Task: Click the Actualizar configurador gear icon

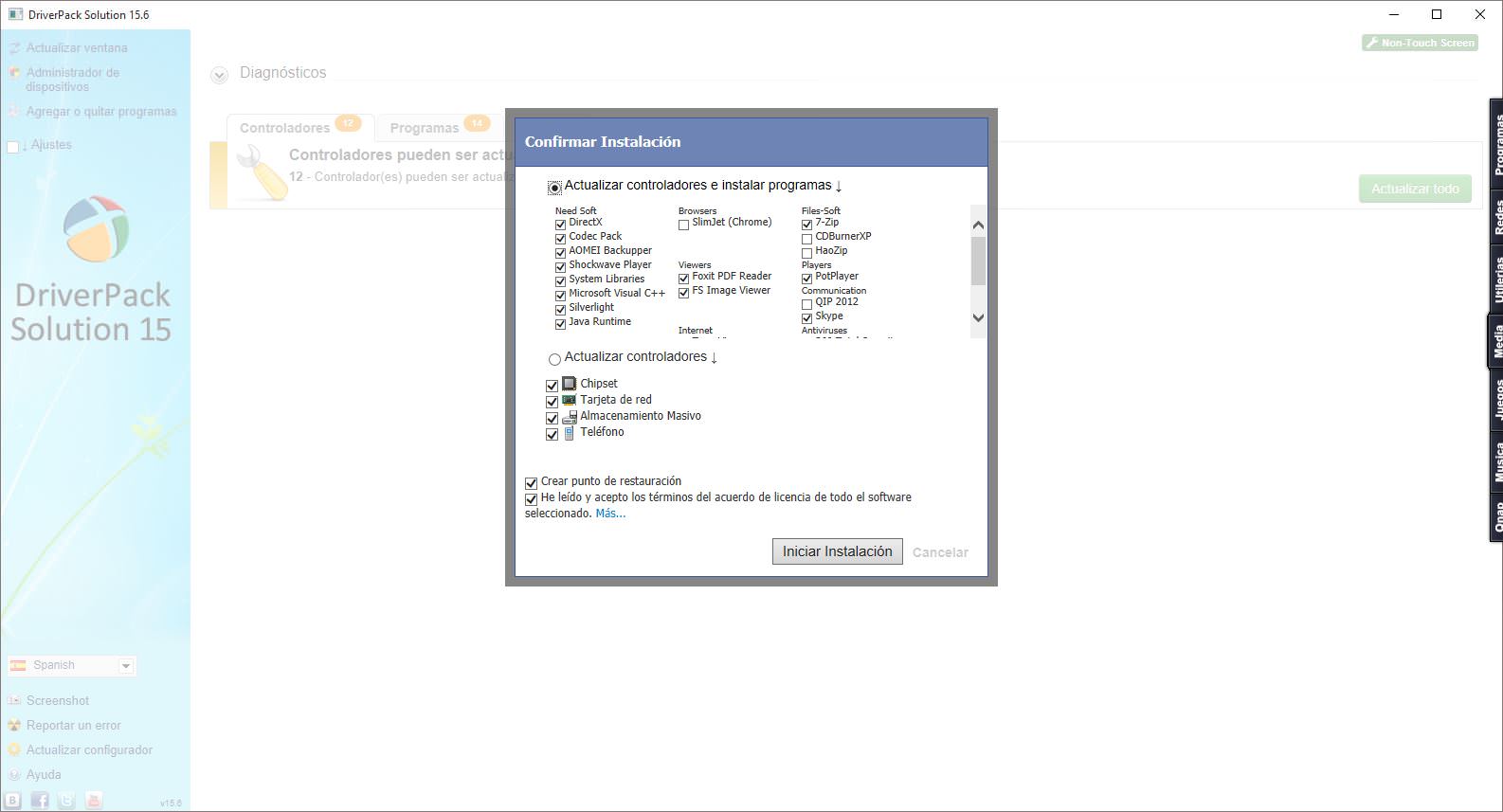Action: [14, 750]
